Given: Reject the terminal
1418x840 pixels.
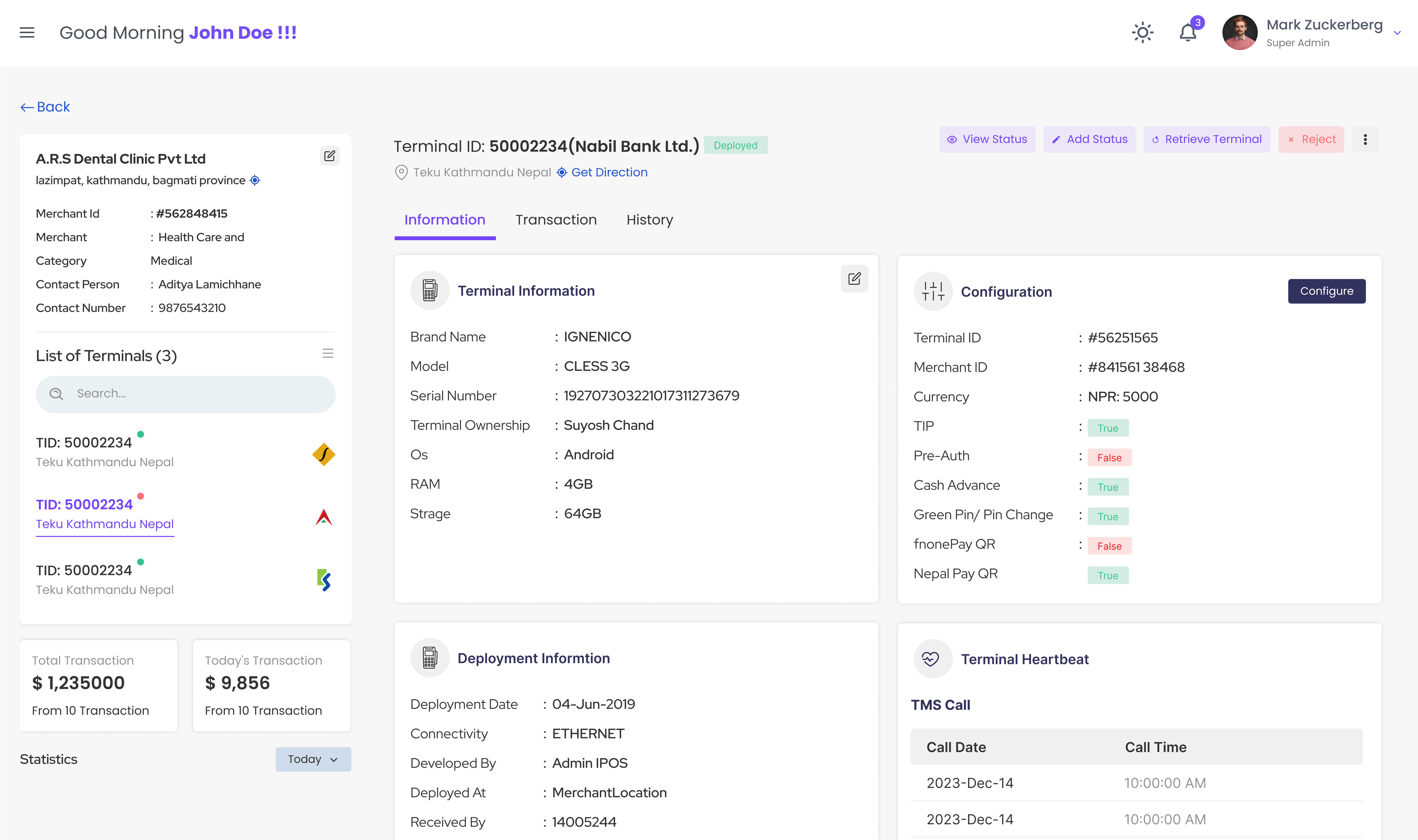Looking at the screenshot, I should coord(1311,139).
